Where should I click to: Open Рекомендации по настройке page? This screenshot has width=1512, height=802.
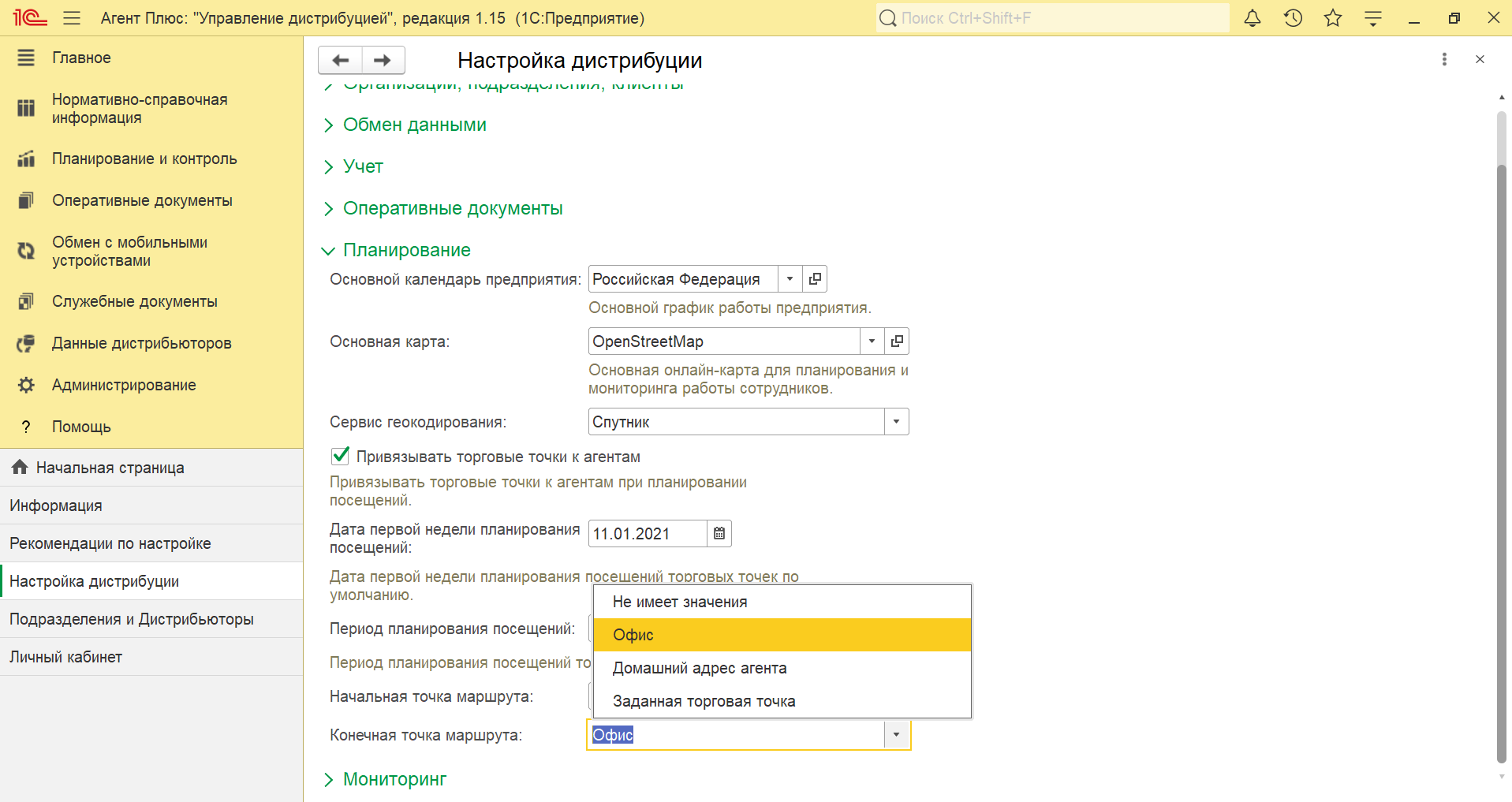(x=151, y=543)
